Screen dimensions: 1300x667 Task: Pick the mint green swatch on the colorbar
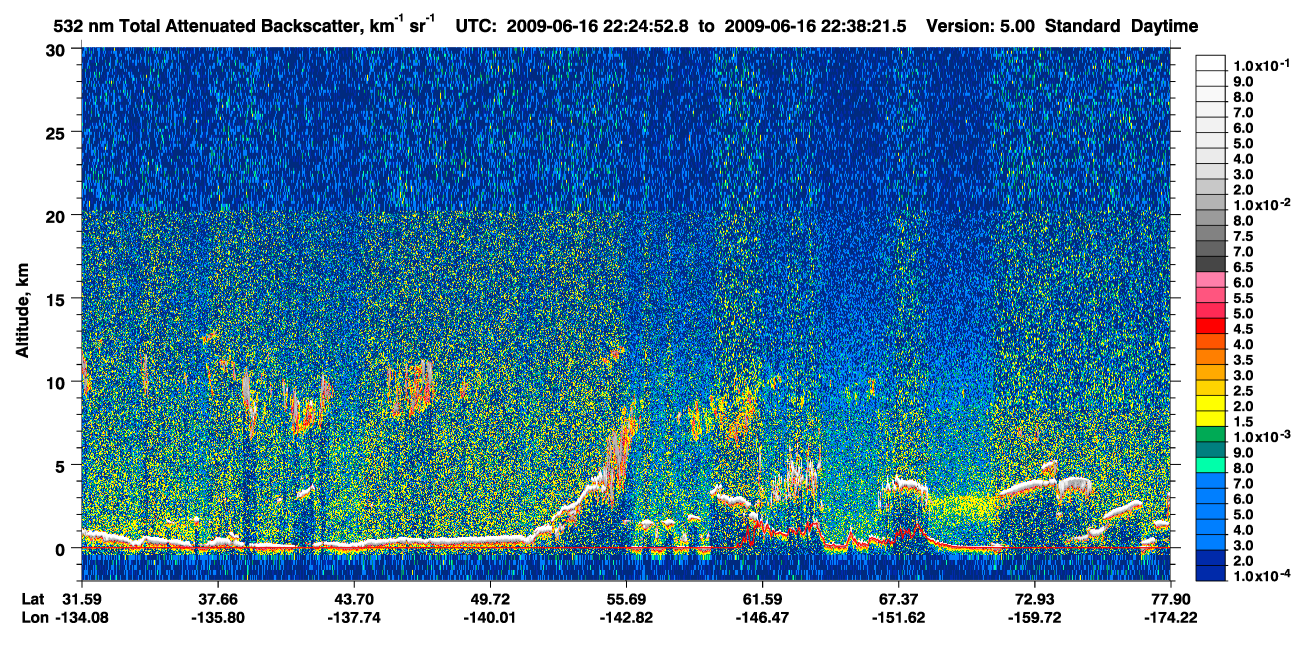point(1211,464)
